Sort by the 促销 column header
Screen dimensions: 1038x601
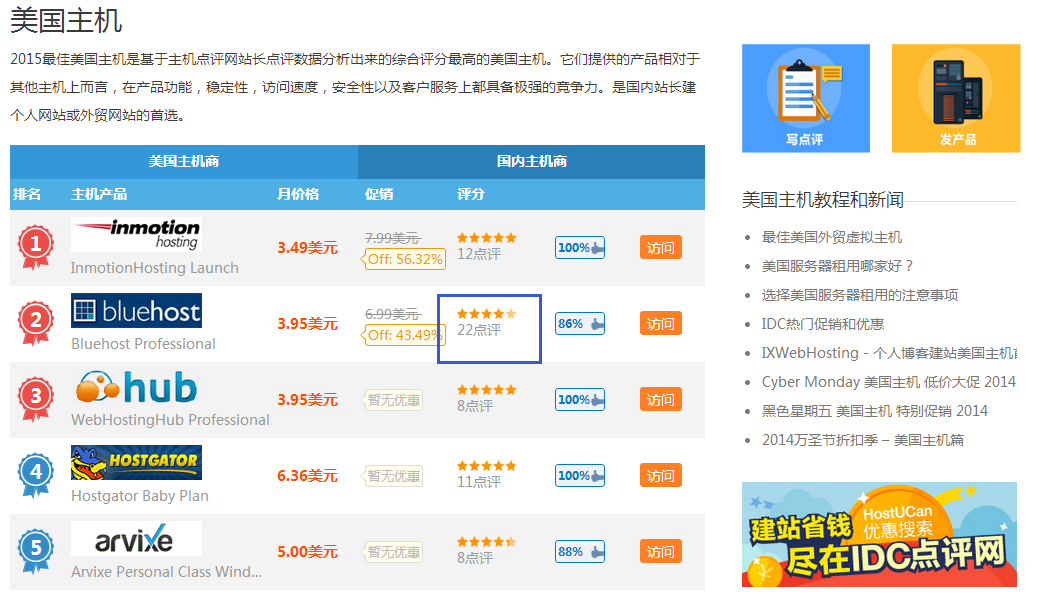[x=379, y=194]
